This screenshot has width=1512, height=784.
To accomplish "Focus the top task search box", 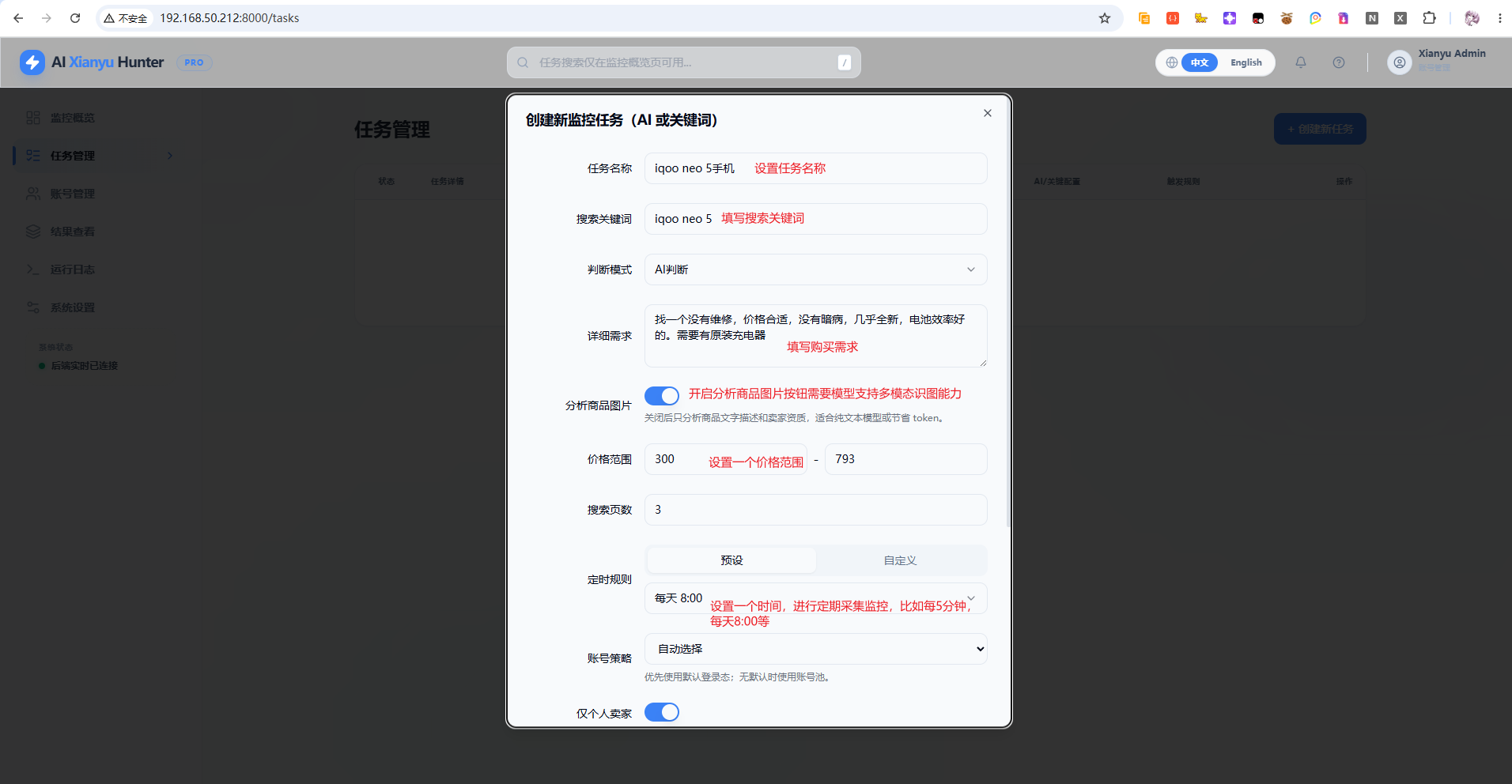I will 684,62.
